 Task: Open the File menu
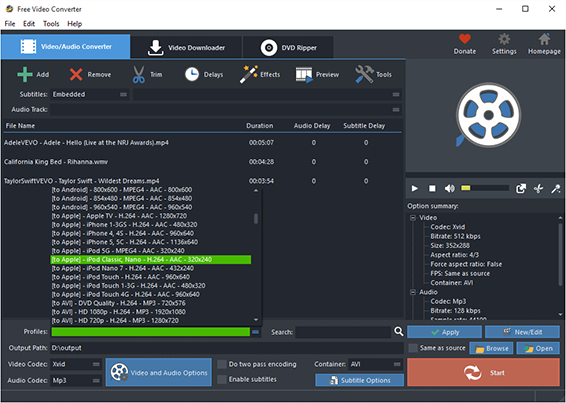click(10, 24)
